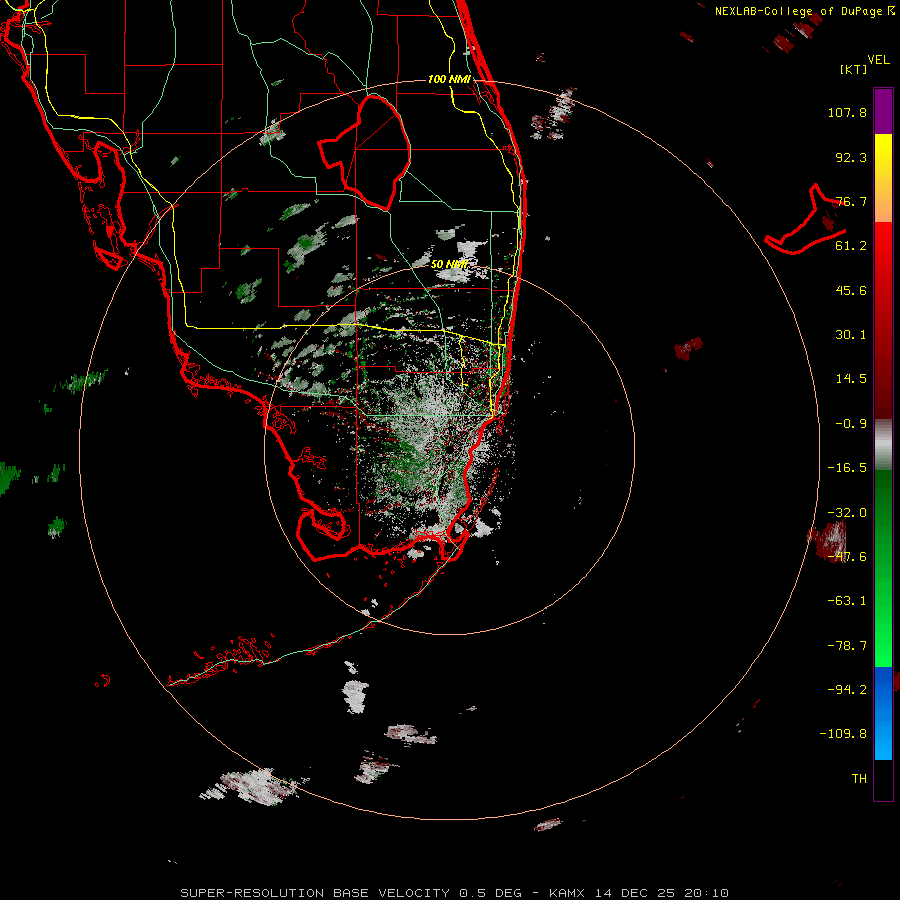Select the -16.5 legend value
900x900 pixels.
pos(847,468)
